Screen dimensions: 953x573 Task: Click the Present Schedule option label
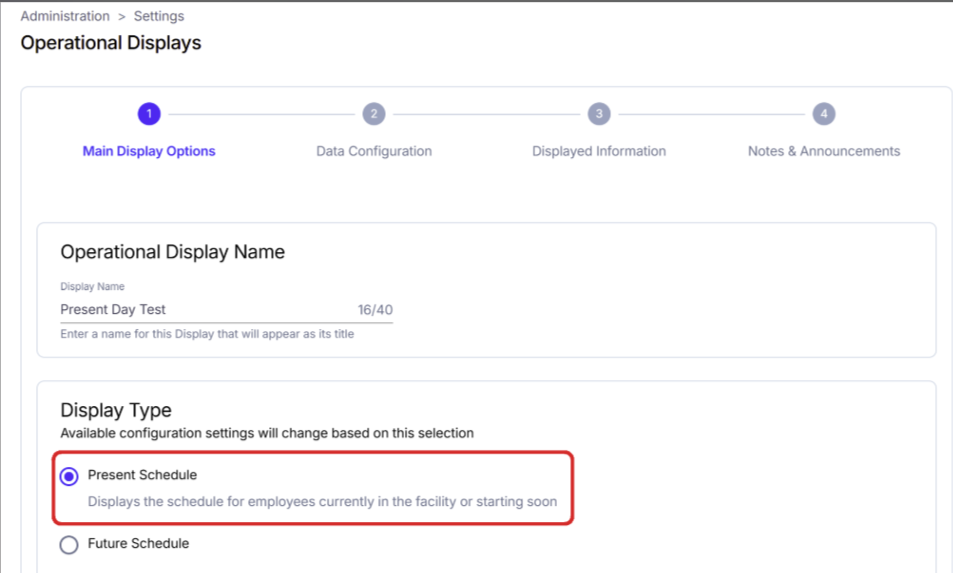(x=142, y=475)
